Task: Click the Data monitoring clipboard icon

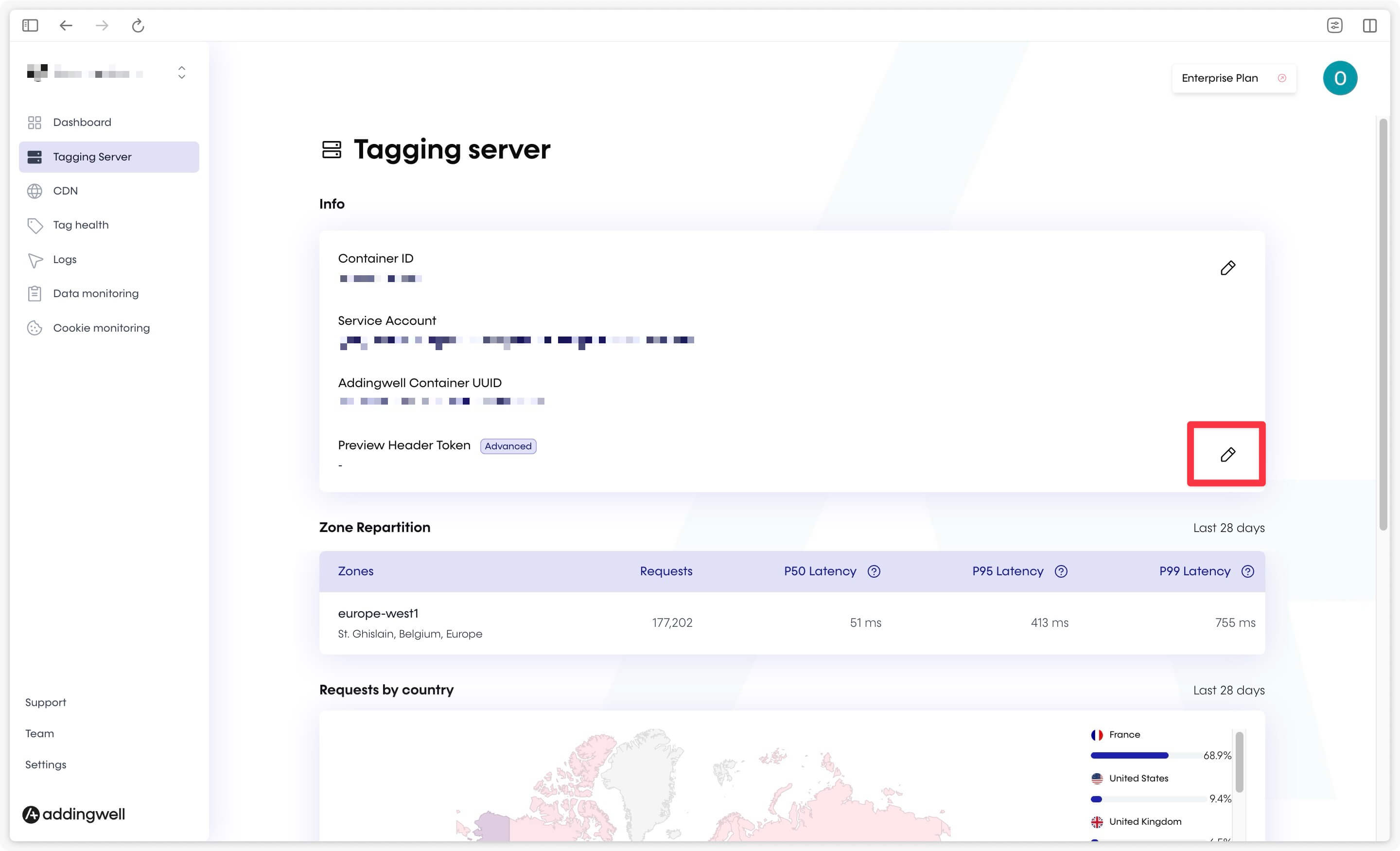Action: pyautogui.click(x=35, y=293)
